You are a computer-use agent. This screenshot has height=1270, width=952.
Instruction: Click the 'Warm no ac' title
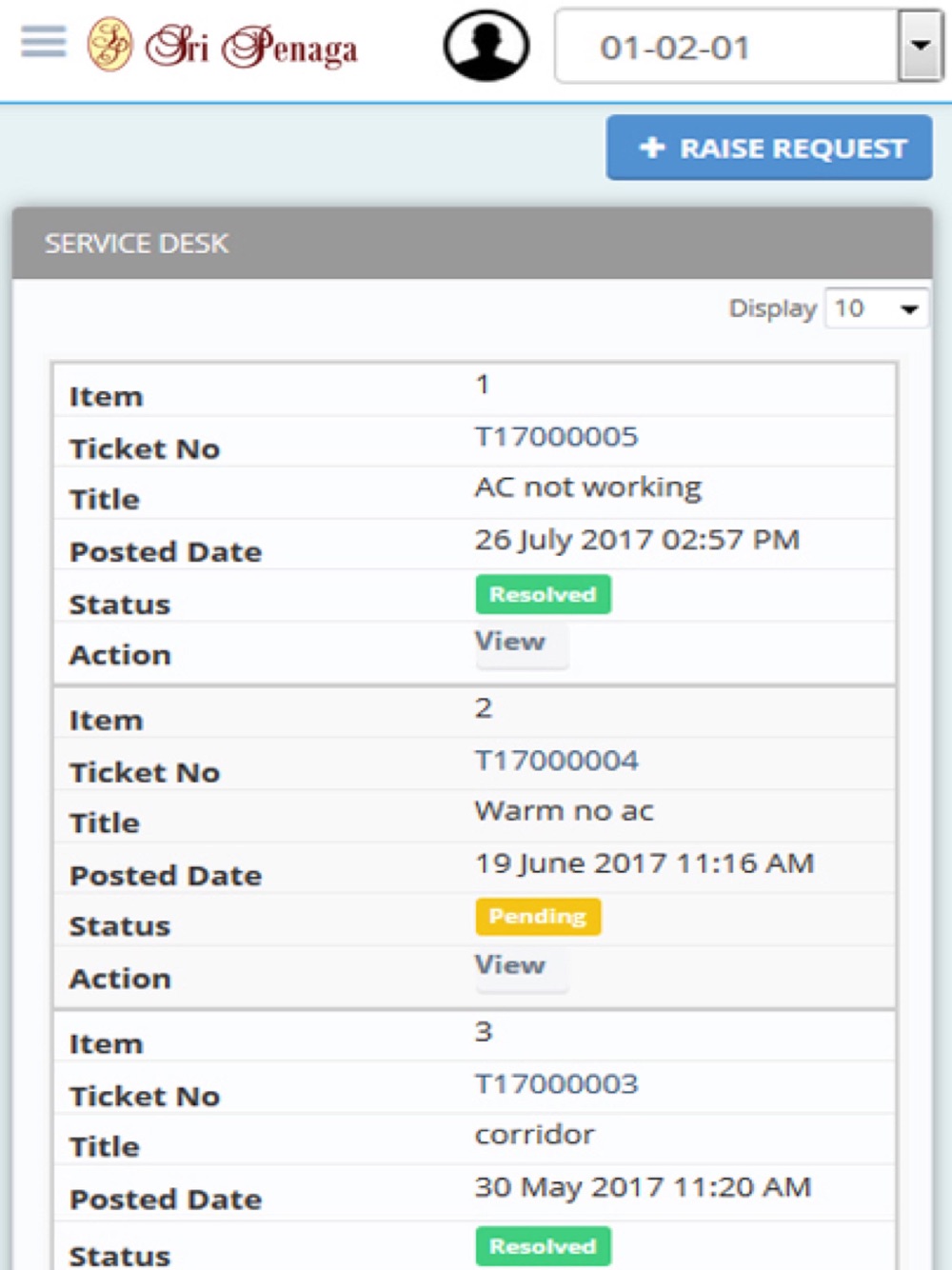click(565, 811)
